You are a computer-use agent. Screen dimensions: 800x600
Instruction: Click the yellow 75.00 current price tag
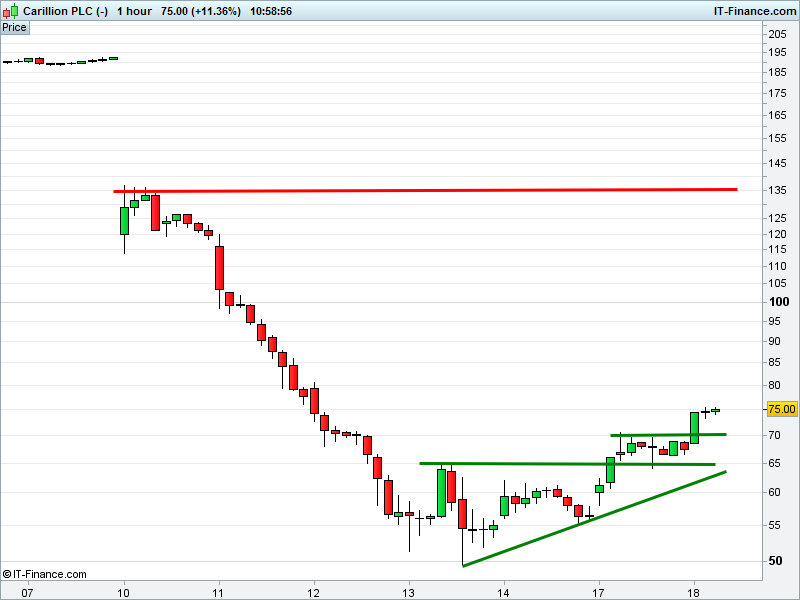[782, 409]
